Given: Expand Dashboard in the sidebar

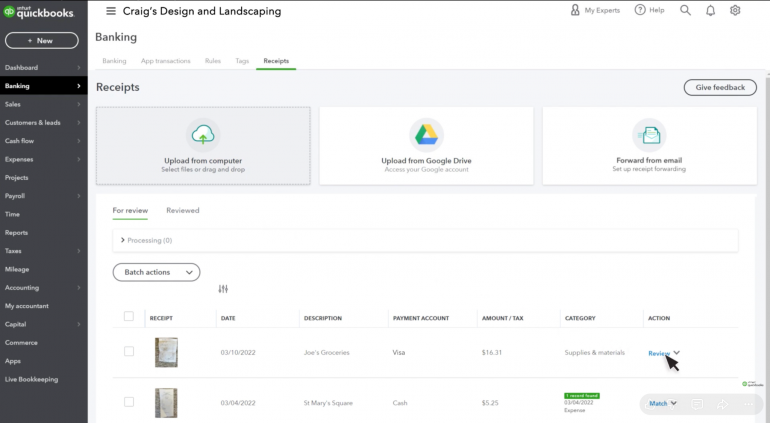Looking at the screenshot, I should pos(79,67).
